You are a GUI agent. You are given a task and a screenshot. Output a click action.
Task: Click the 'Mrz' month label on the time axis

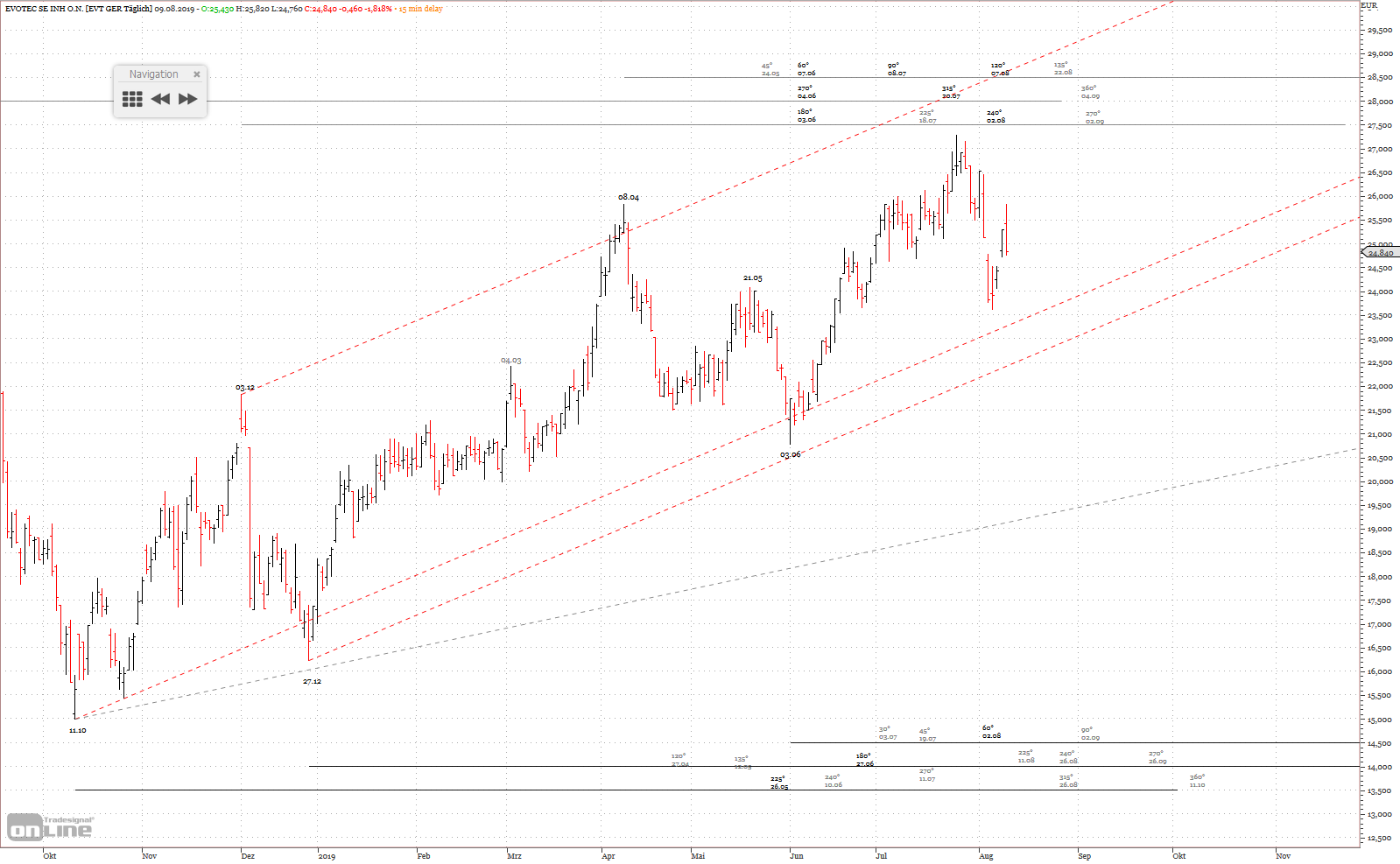click(x=514, y=856)
